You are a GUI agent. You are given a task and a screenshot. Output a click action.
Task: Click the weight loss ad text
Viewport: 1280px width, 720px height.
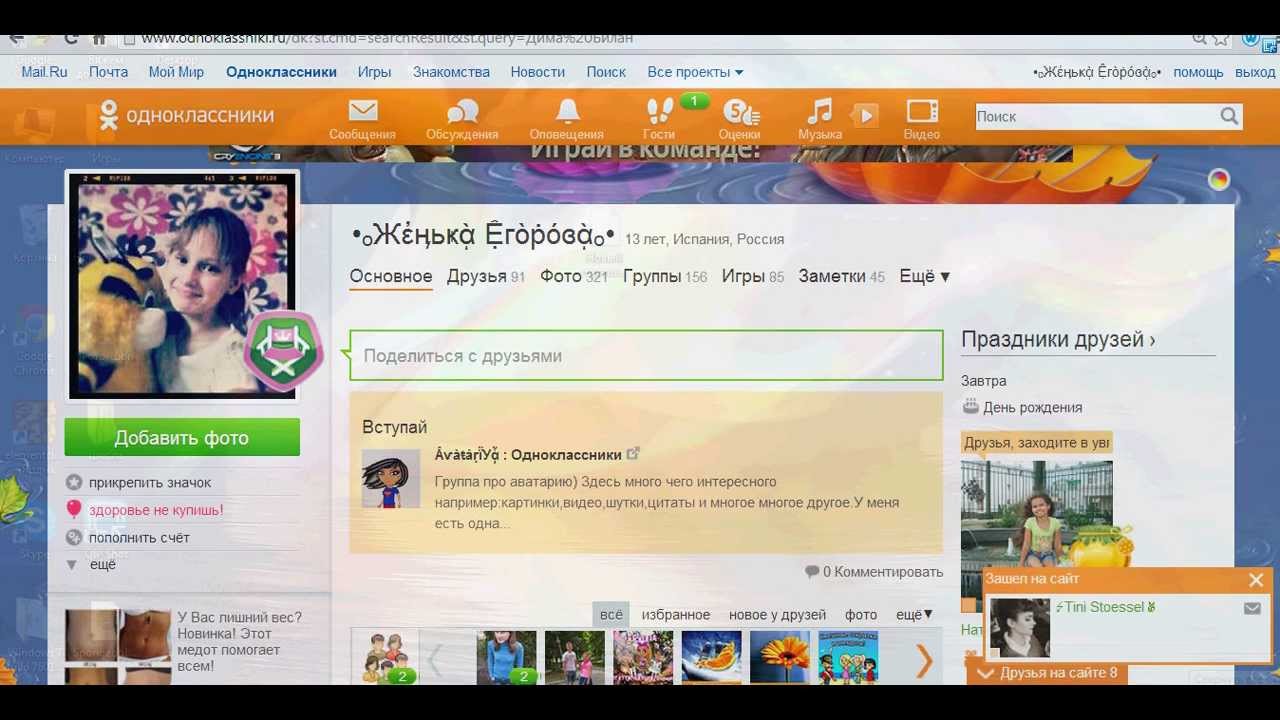pyautogui.click(x=240, y=642)
